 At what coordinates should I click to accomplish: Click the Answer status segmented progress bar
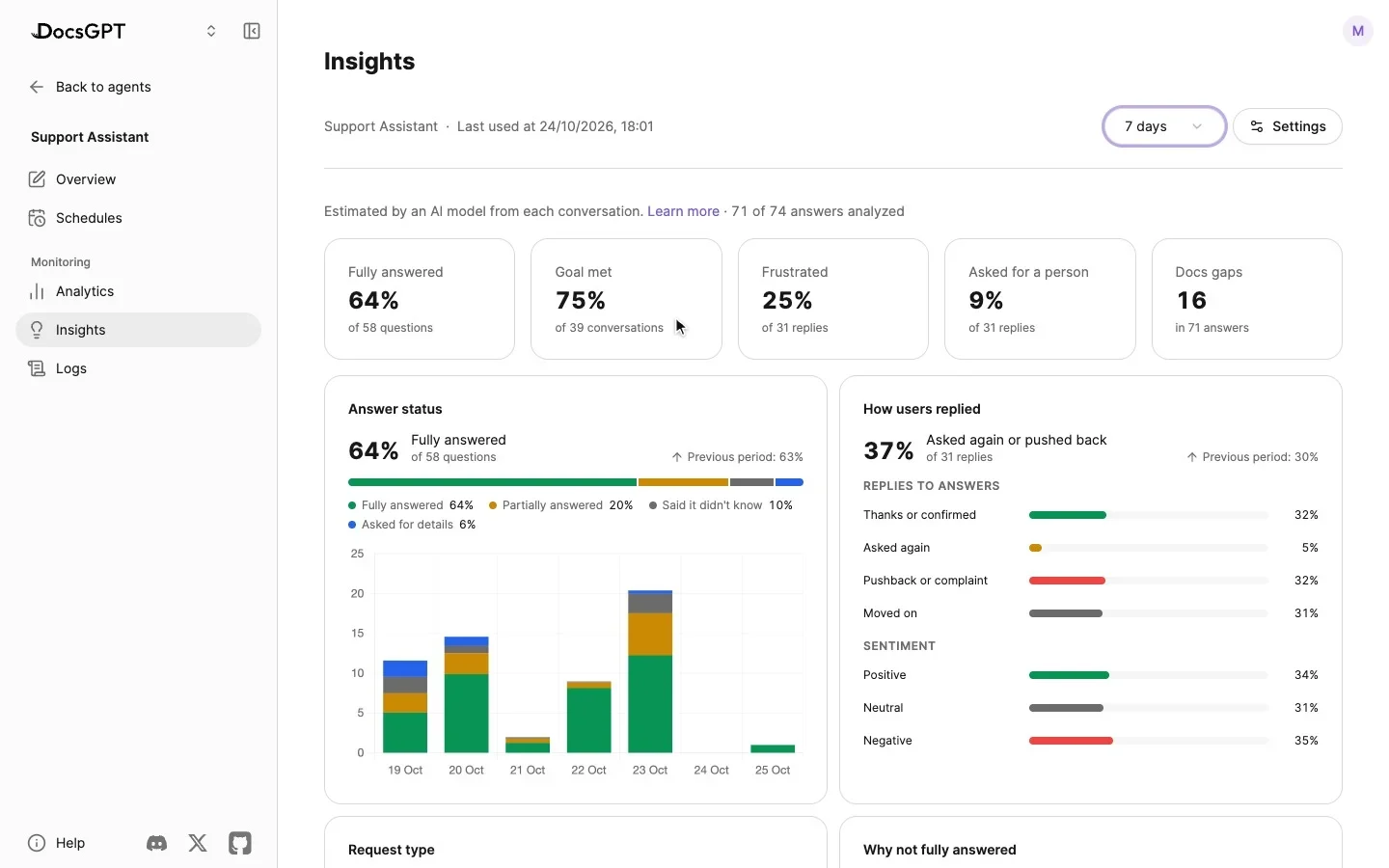(x=576, y=482)
